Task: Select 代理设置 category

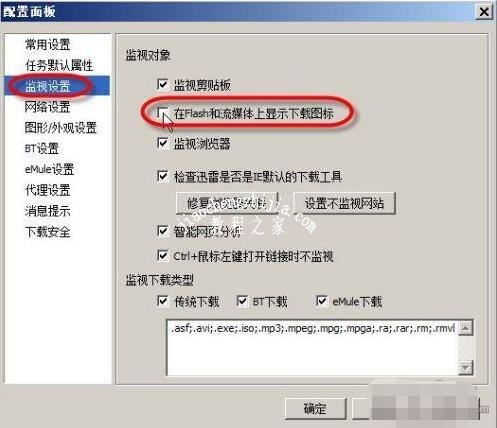Action: pyautogui.click(x=48, y=190)
